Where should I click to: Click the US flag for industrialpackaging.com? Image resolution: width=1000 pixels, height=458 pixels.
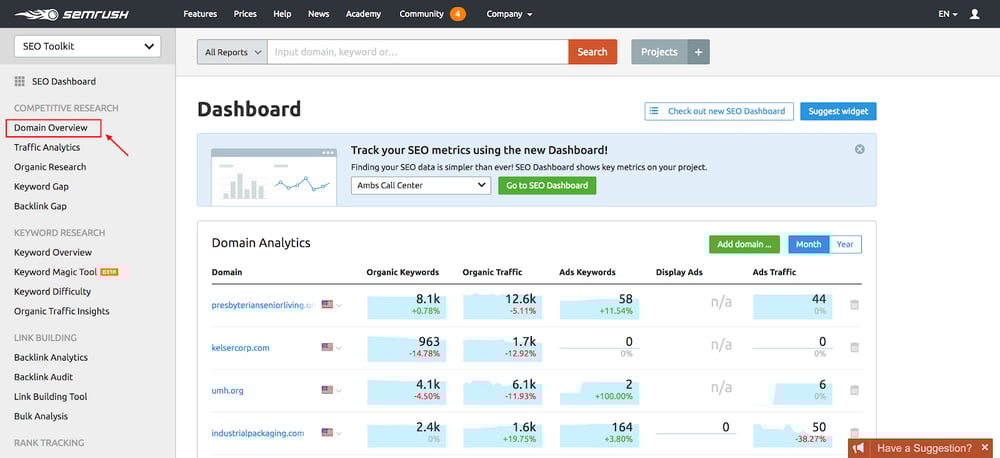[327, 432]
